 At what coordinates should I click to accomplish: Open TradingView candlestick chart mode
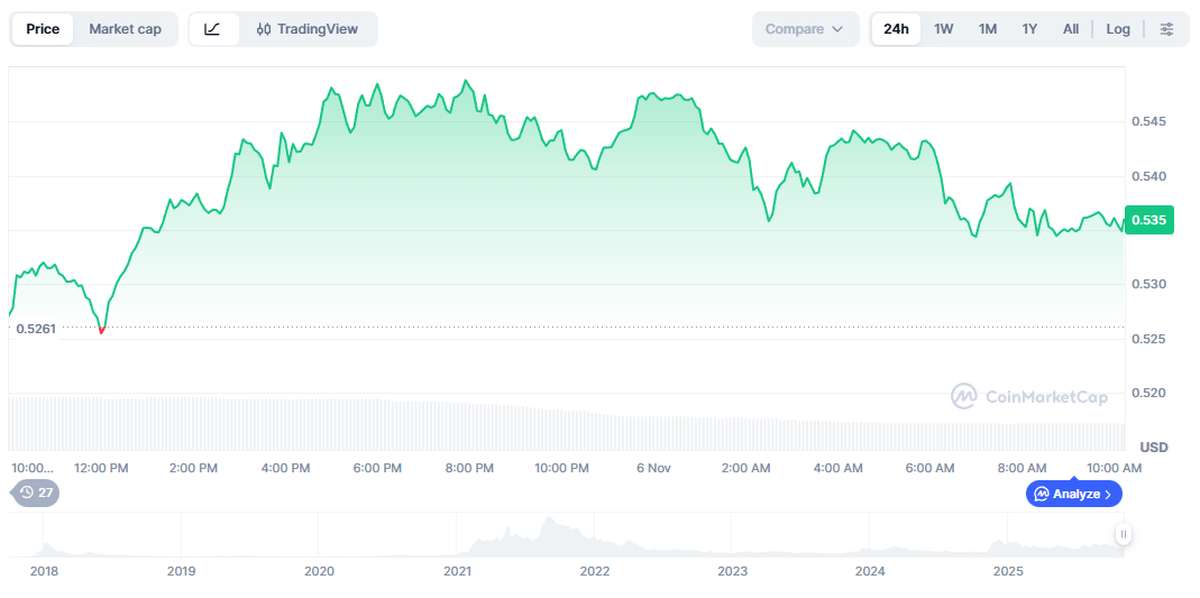307,29
